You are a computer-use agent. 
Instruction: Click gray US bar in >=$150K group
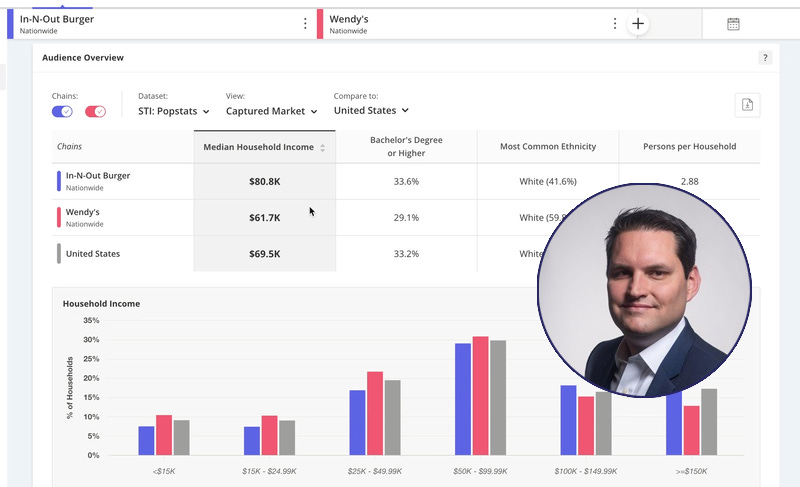(709, 422)
